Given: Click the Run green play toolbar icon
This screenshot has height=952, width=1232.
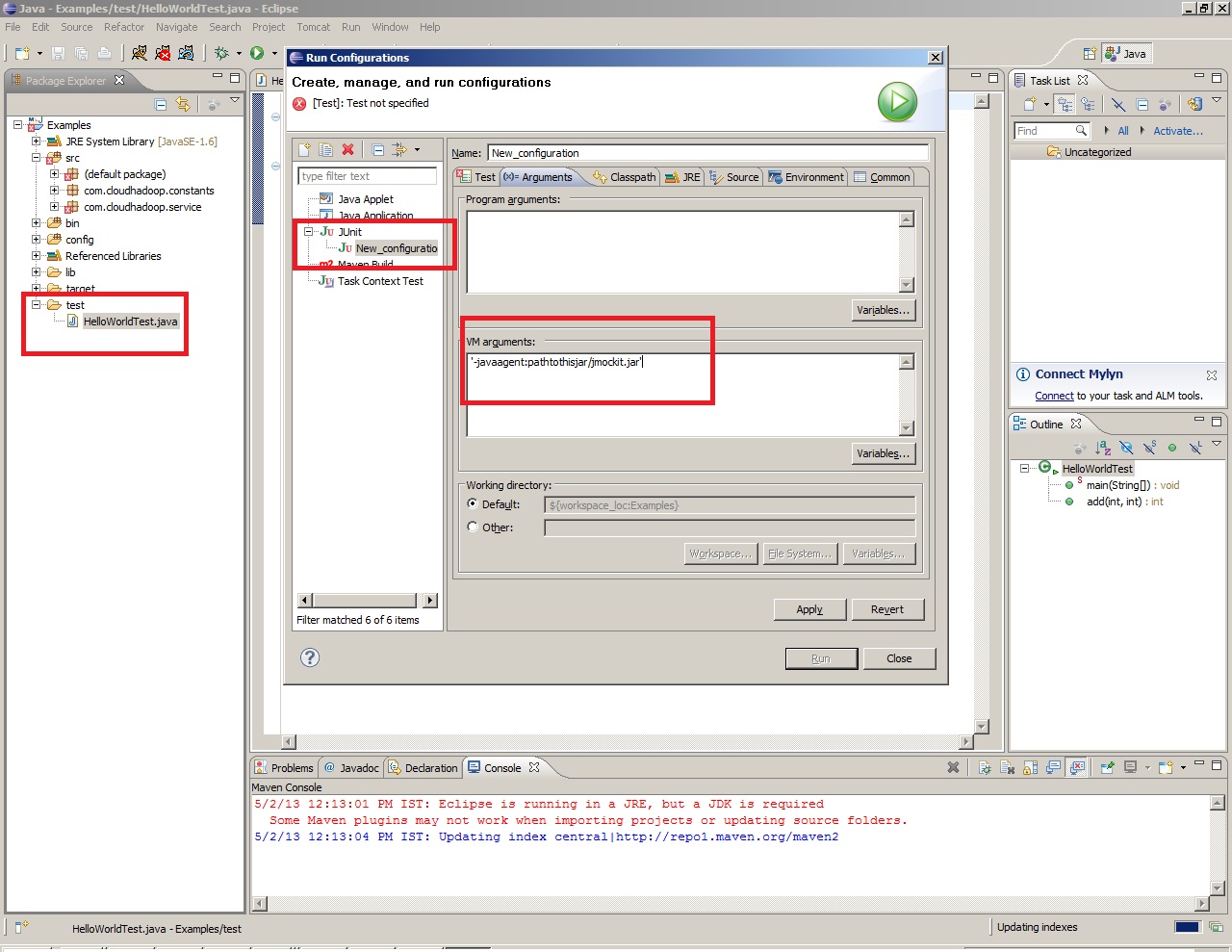Looking at the screenshot, I should (257, 53).
